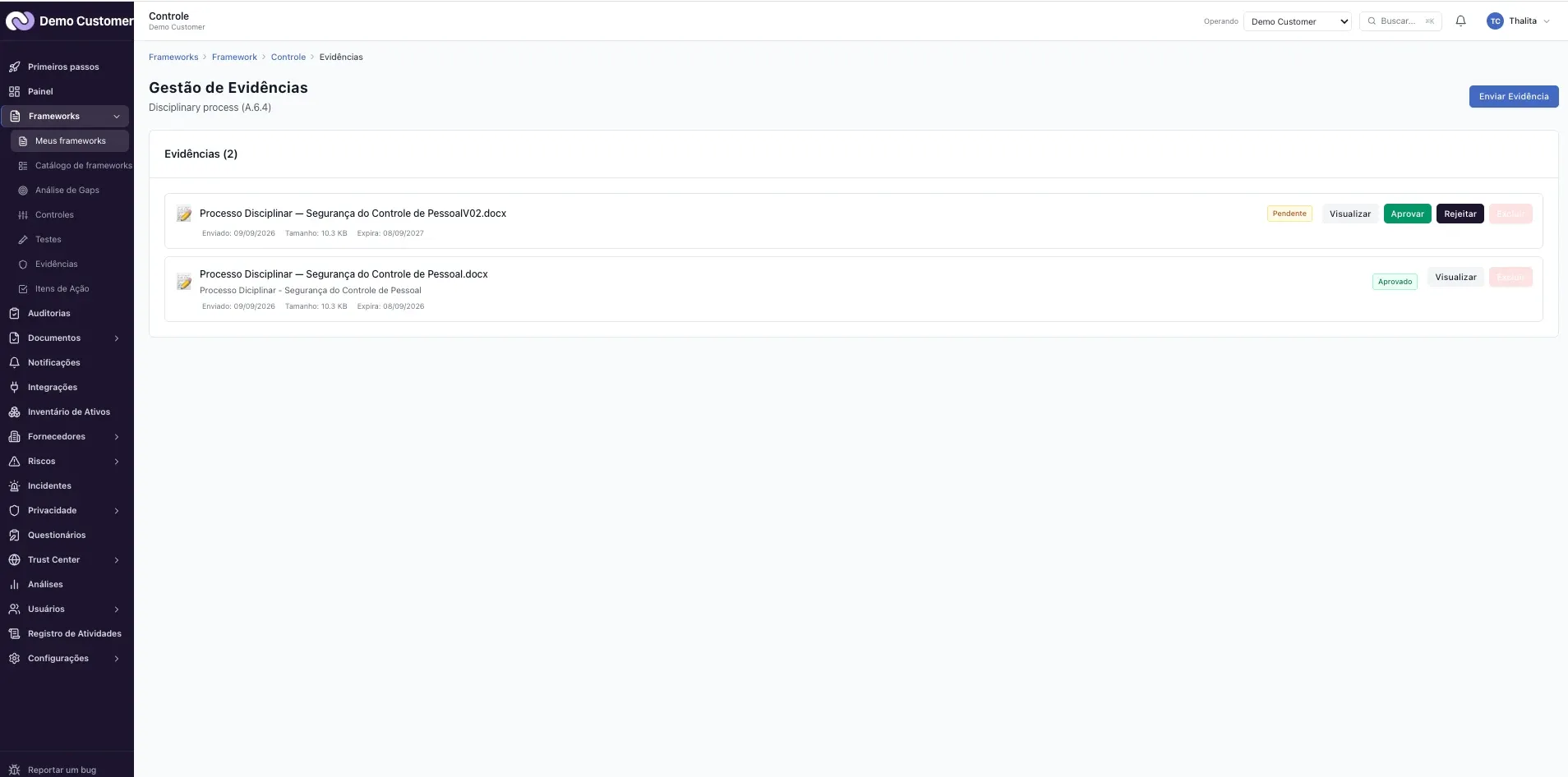Click the Análises bar chart icon
This screenshot has height=777, width=1568.
point(14,584)
